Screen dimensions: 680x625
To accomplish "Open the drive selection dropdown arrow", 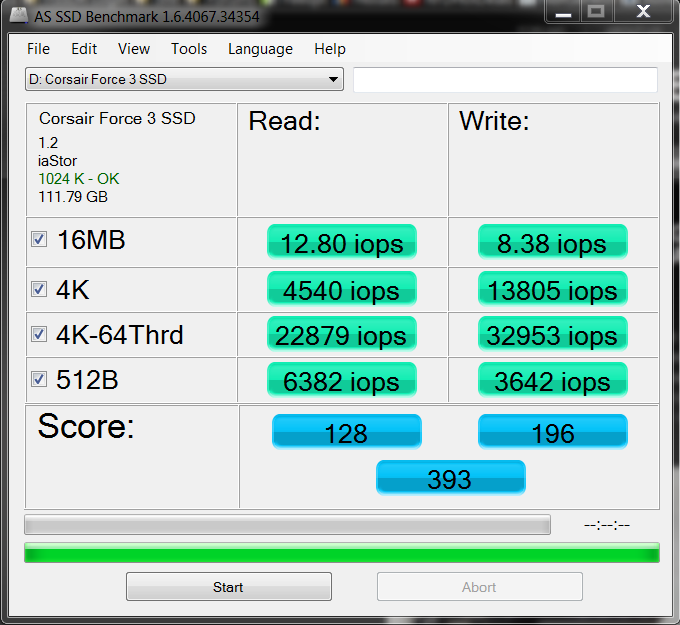I will click(333, 80).
